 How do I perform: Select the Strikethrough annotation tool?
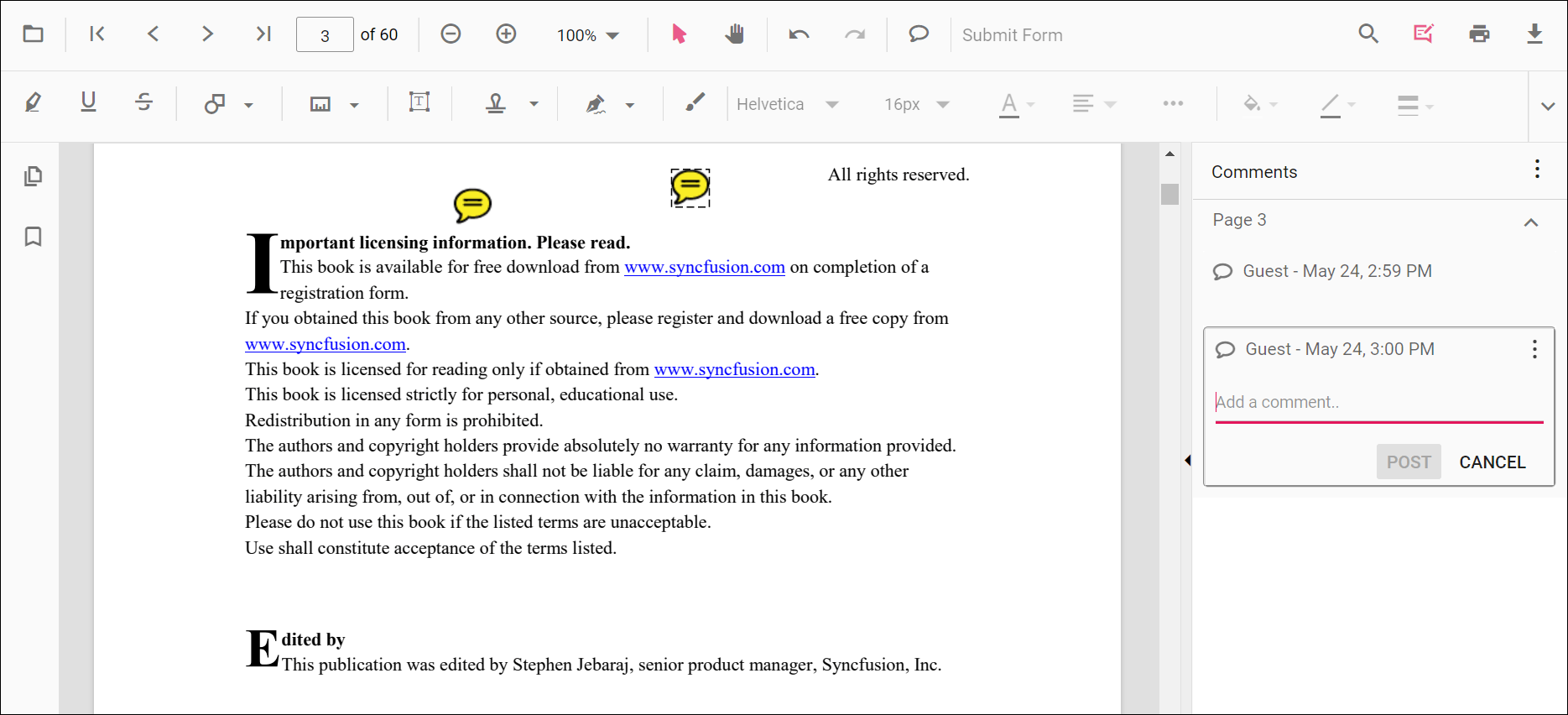pyautogui.click(x=143, y=103)
